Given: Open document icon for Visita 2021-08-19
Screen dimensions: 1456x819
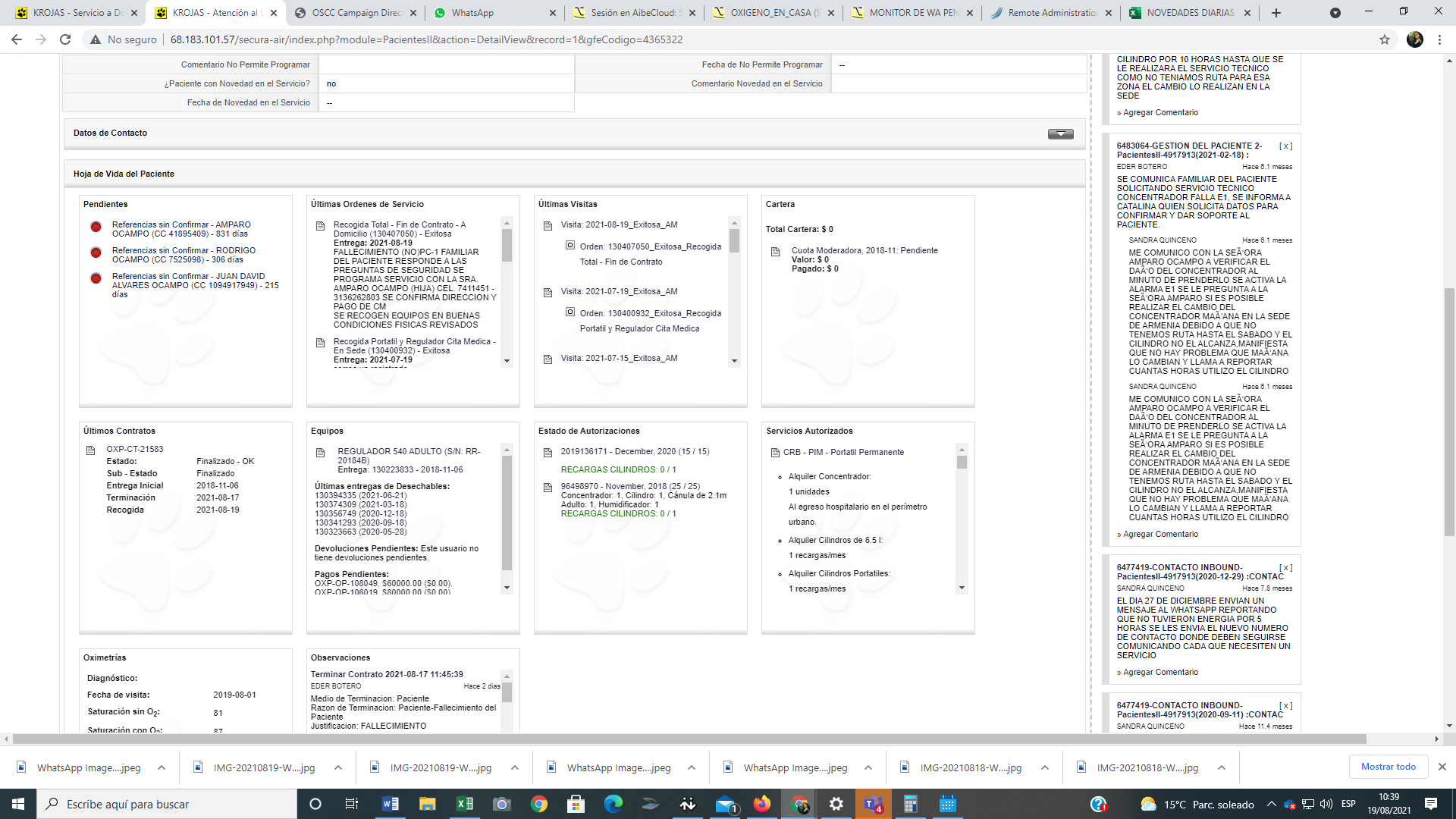Looking at the screenshot, I should 548,226.
